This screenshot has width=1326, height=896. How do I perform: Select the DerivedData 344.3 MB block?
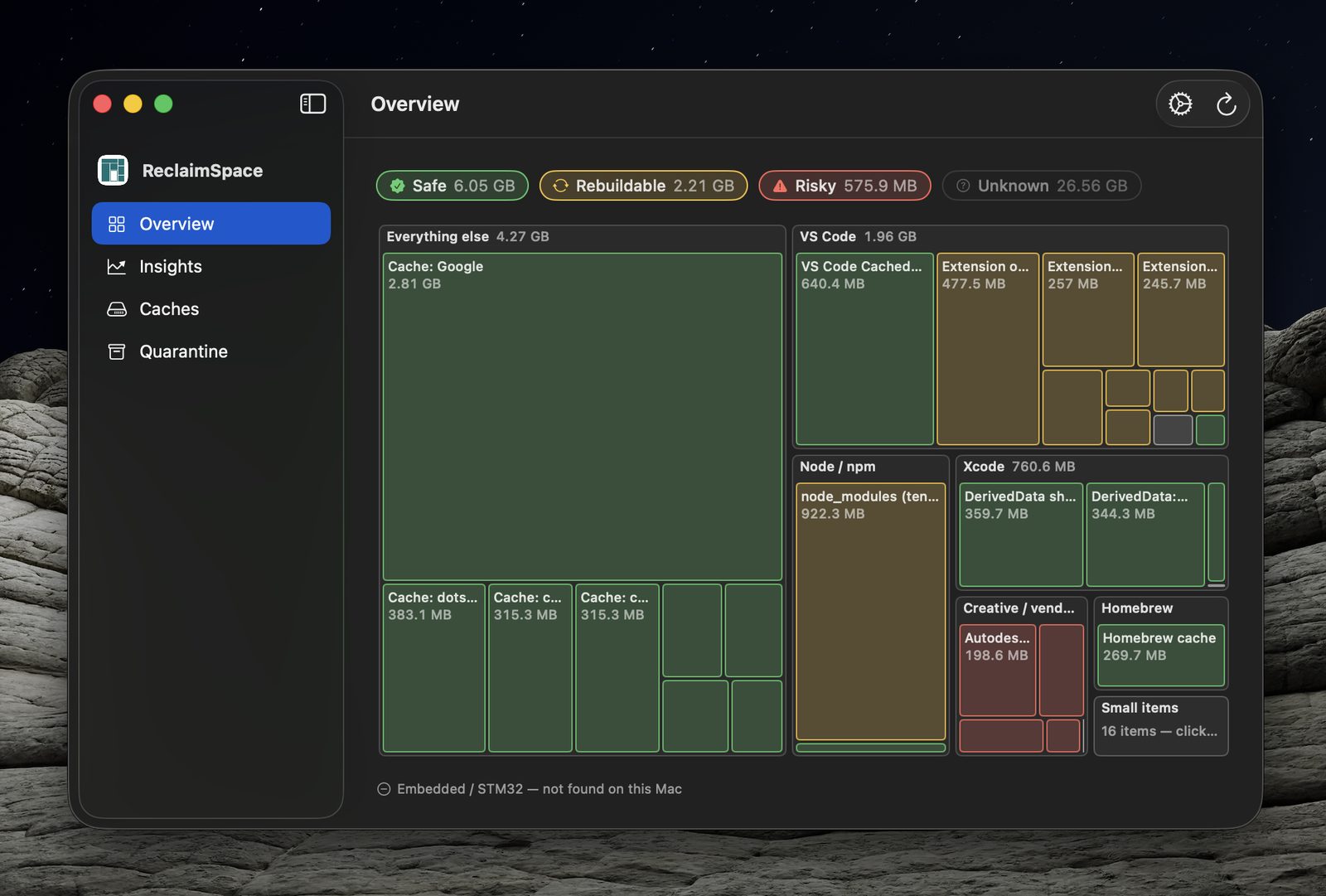tap(1145, 535)
